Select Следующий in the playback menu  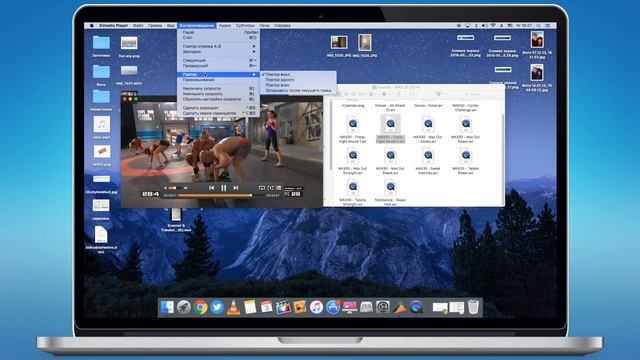[x=218, y=60]
